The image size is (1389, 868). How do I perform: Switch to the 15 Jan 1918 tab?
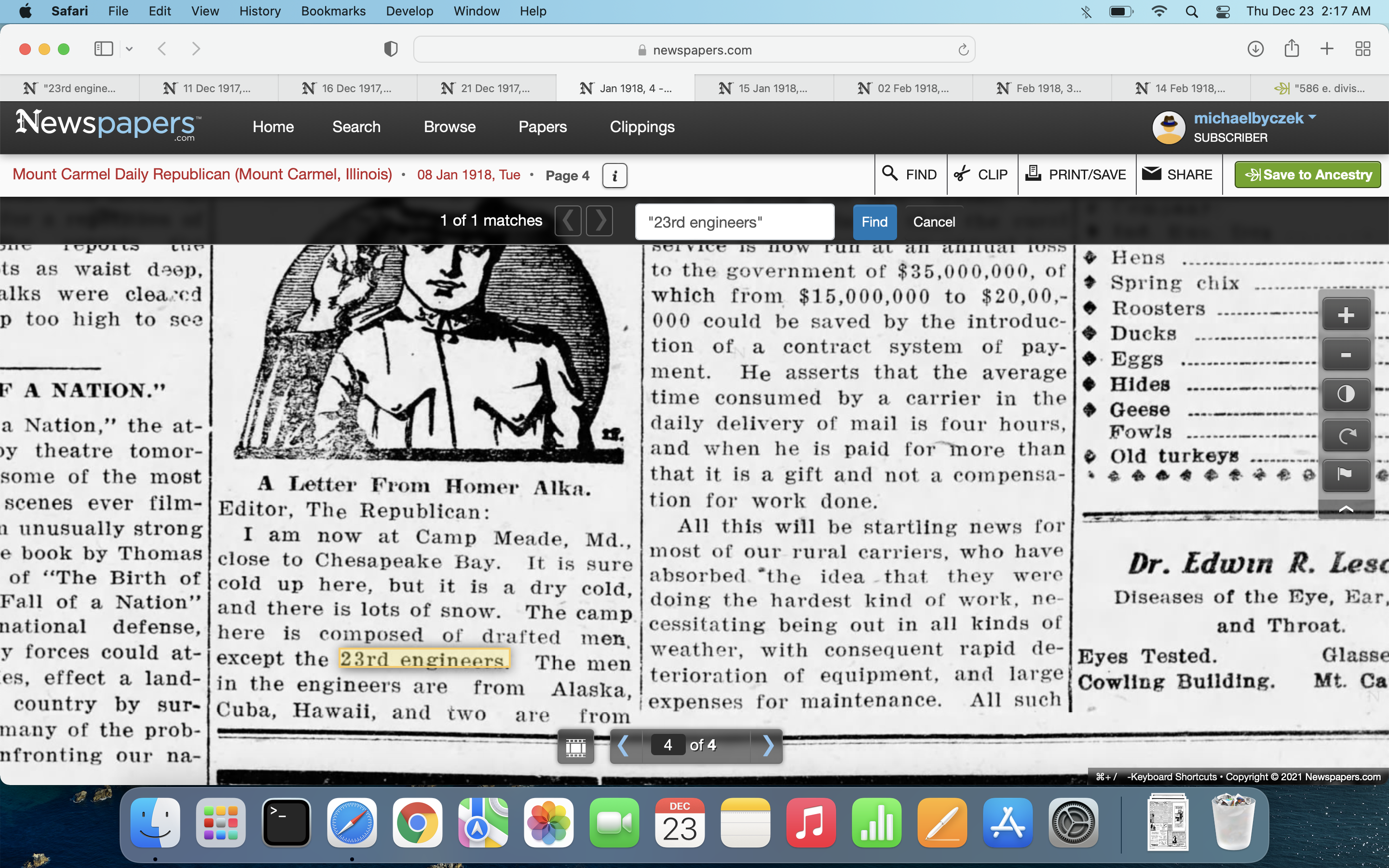click(764, 88)
